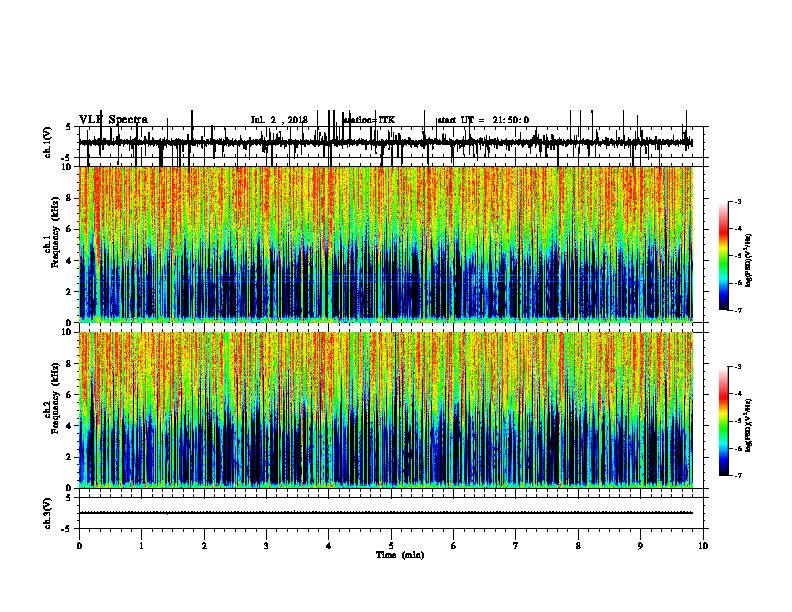Click the "2" kHz tick on ch.2 frequency axis
The image size is (792, 612).
click(69, 457)
